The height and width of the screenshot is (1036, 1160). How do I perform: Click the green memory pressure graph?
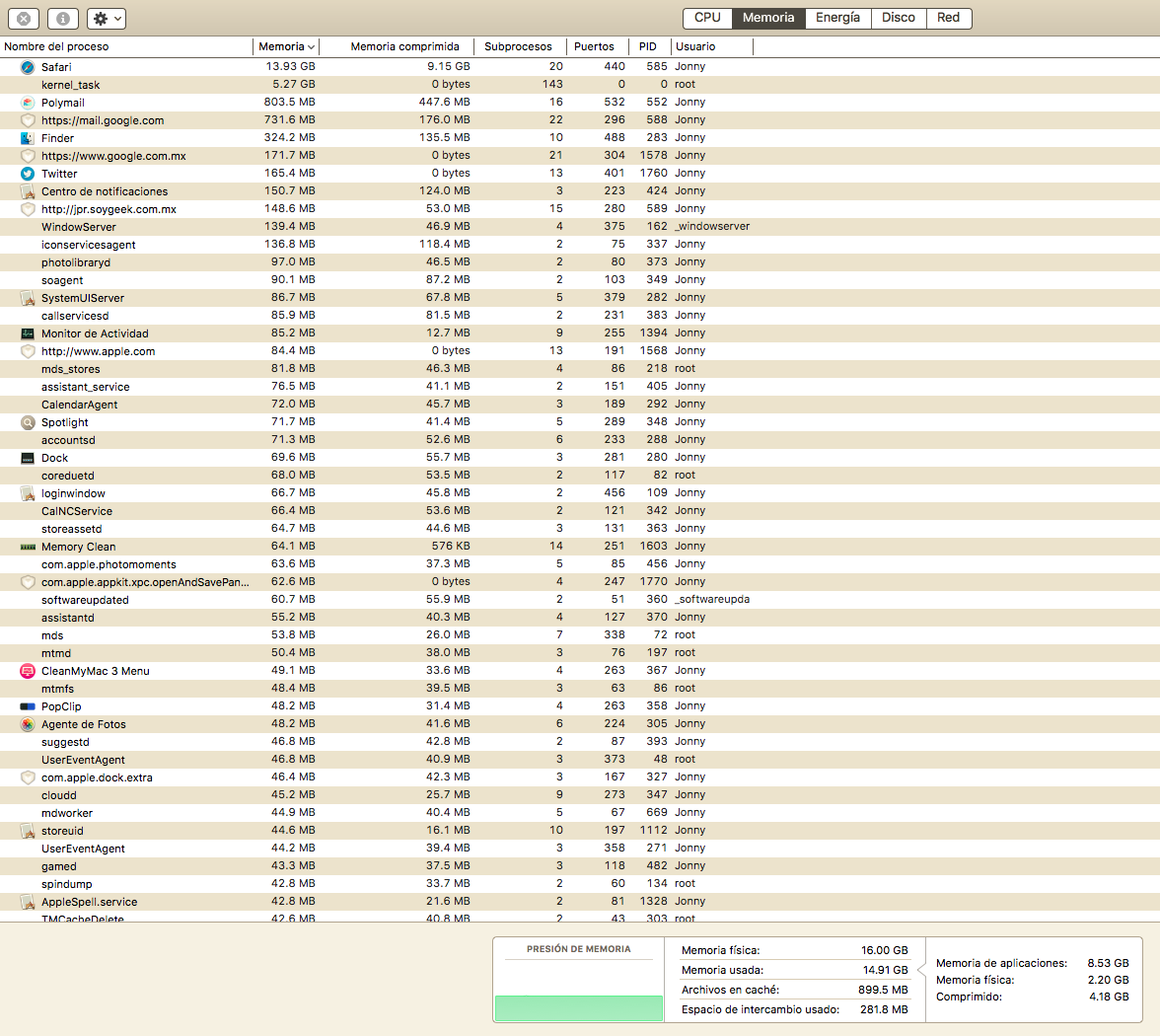click(x=579, y=1007)
